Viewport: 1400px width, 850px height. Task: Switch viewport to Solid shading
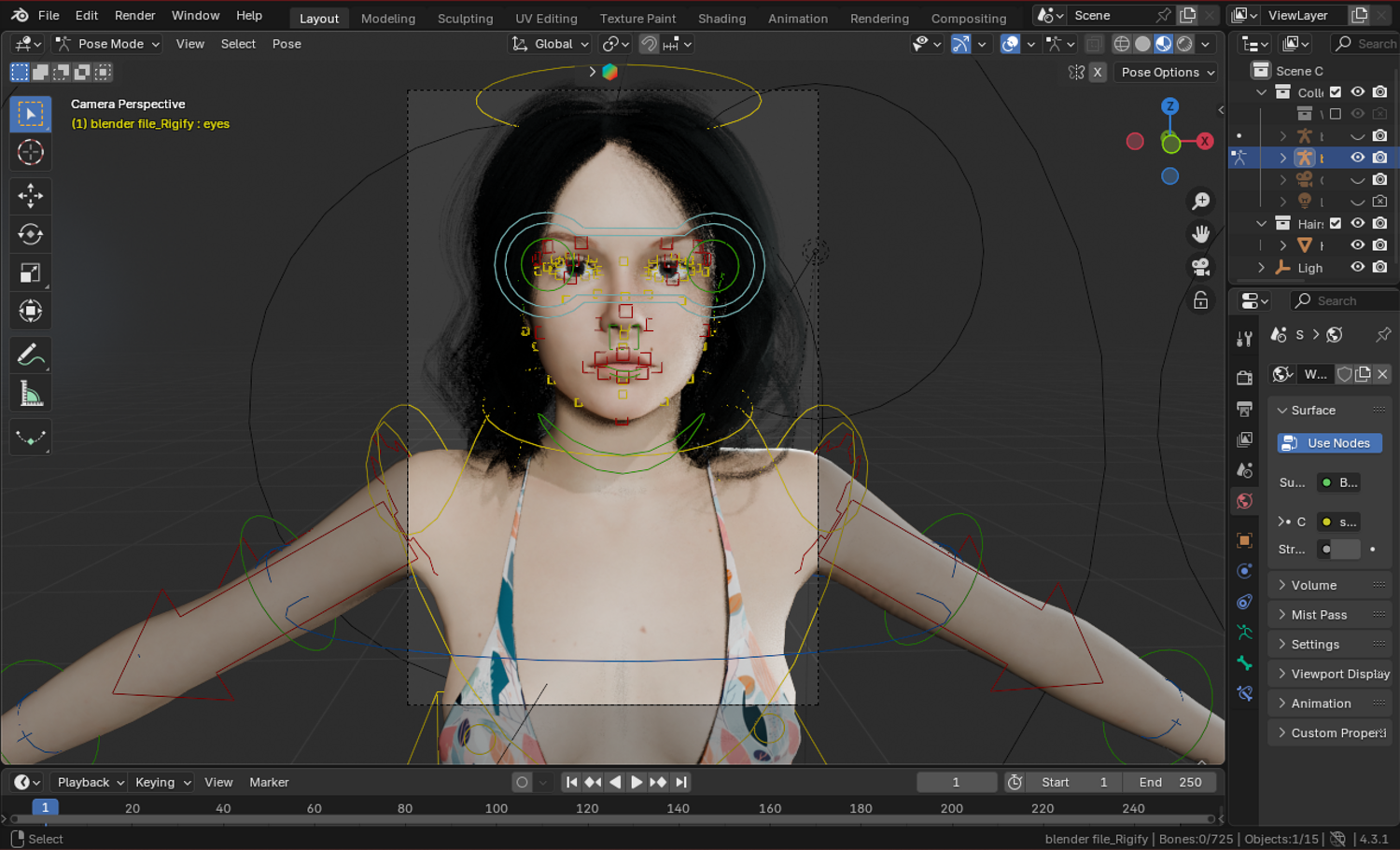pos(1142,44)
